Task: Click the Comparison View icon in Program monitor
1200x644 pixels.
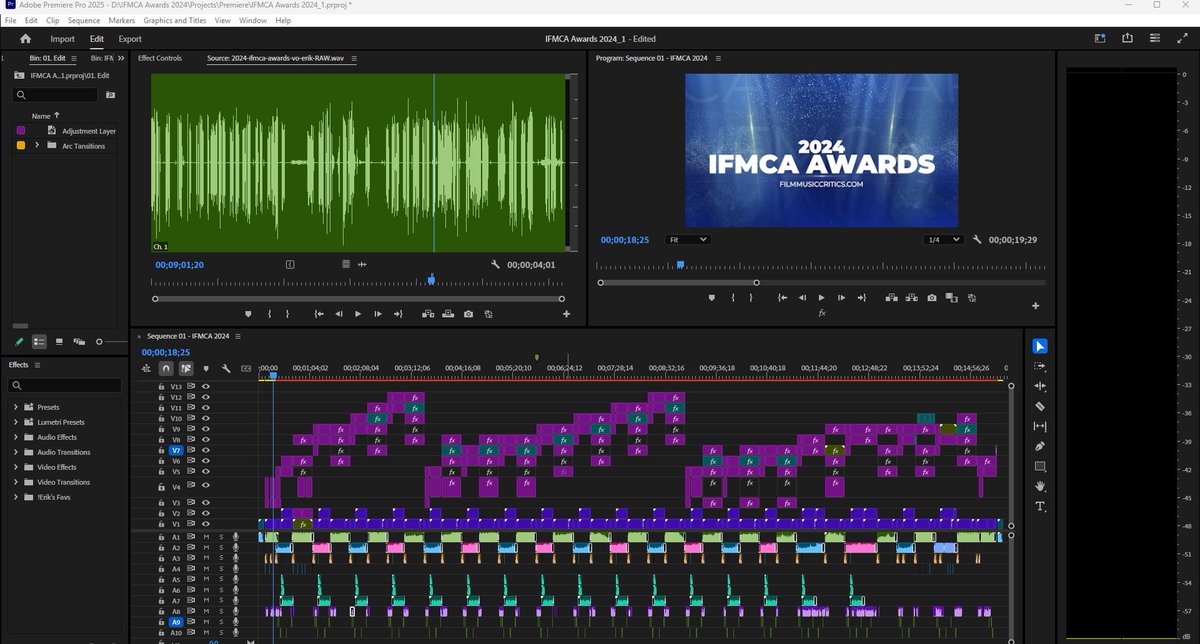Action: coord(951,297)
